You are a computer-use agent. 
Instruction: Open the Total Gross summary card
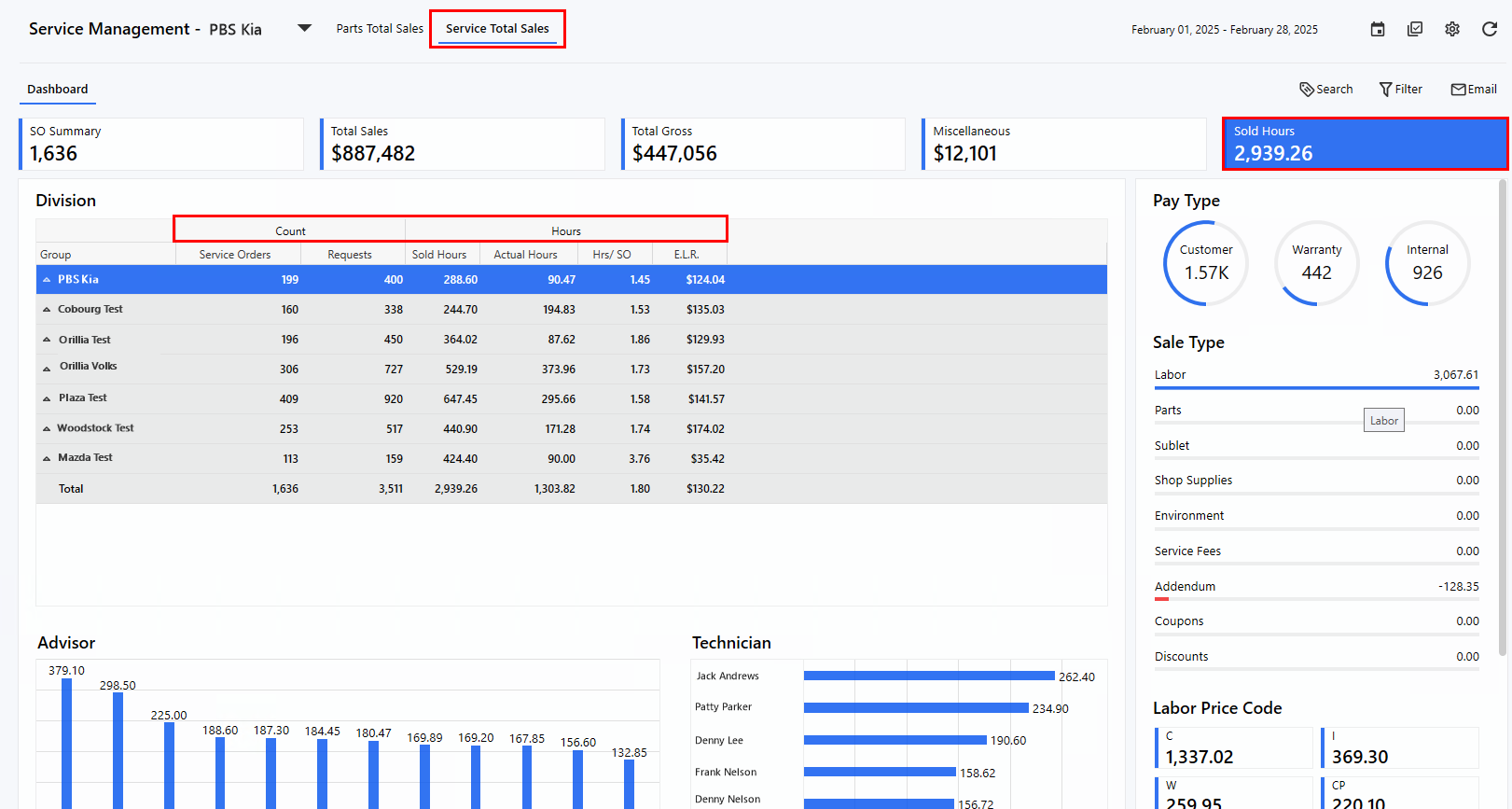pos(763,144)
